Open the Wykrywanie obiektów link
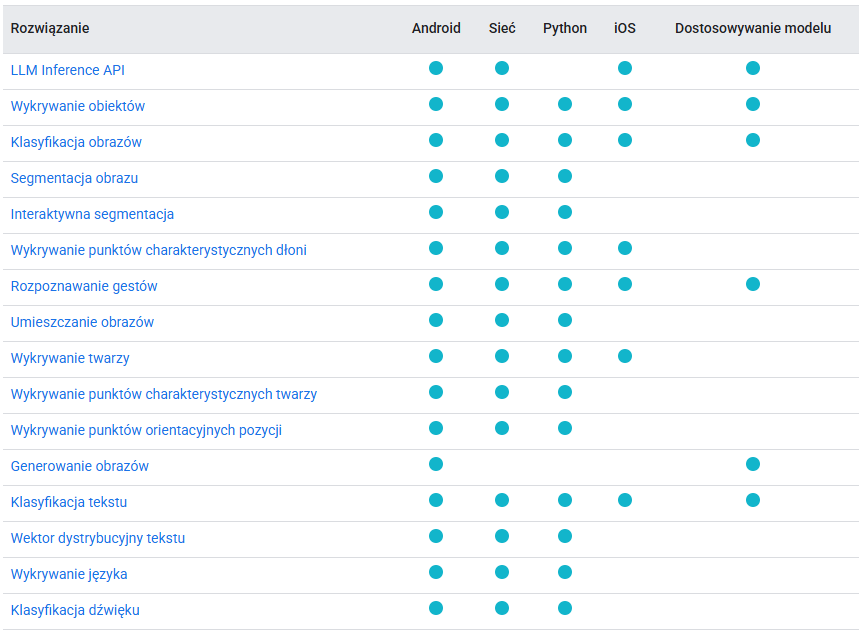The image size is (862, 634). (x=78, y=106)
